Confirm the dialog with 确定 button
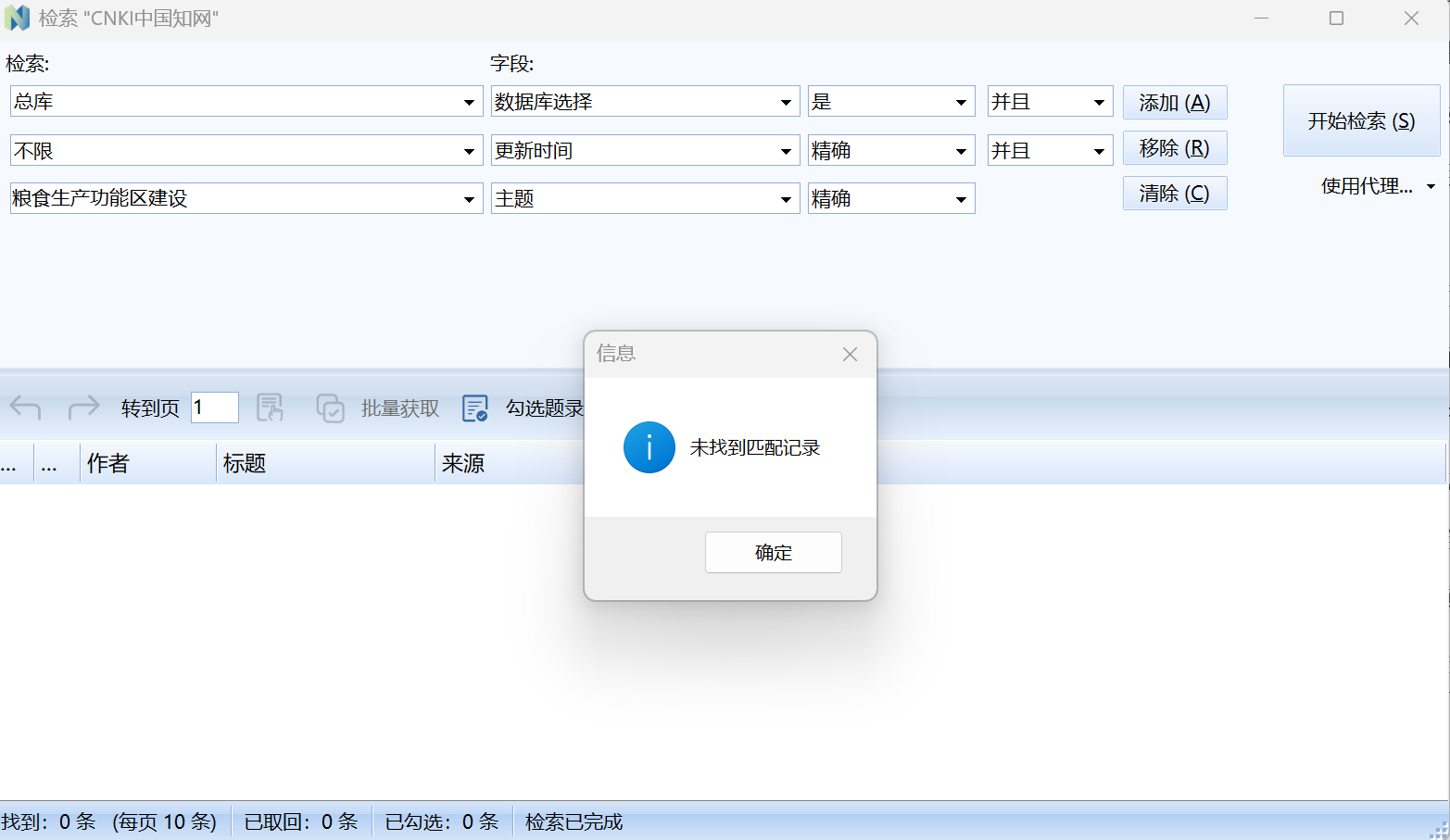 click(x=774, y=552)
